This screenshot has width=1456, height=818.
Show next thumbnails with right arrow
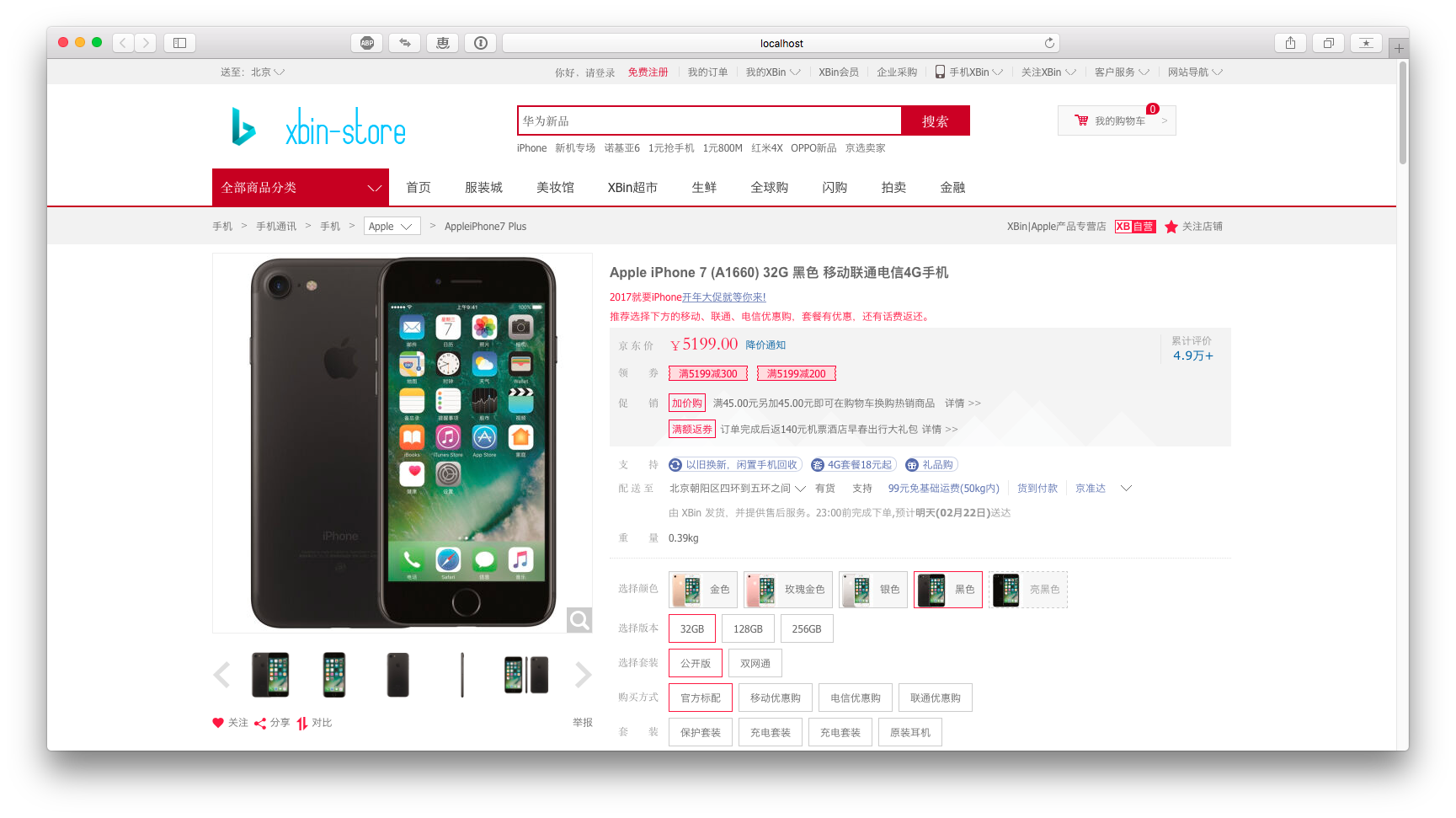pyautogui.click(x=583, y=675)
